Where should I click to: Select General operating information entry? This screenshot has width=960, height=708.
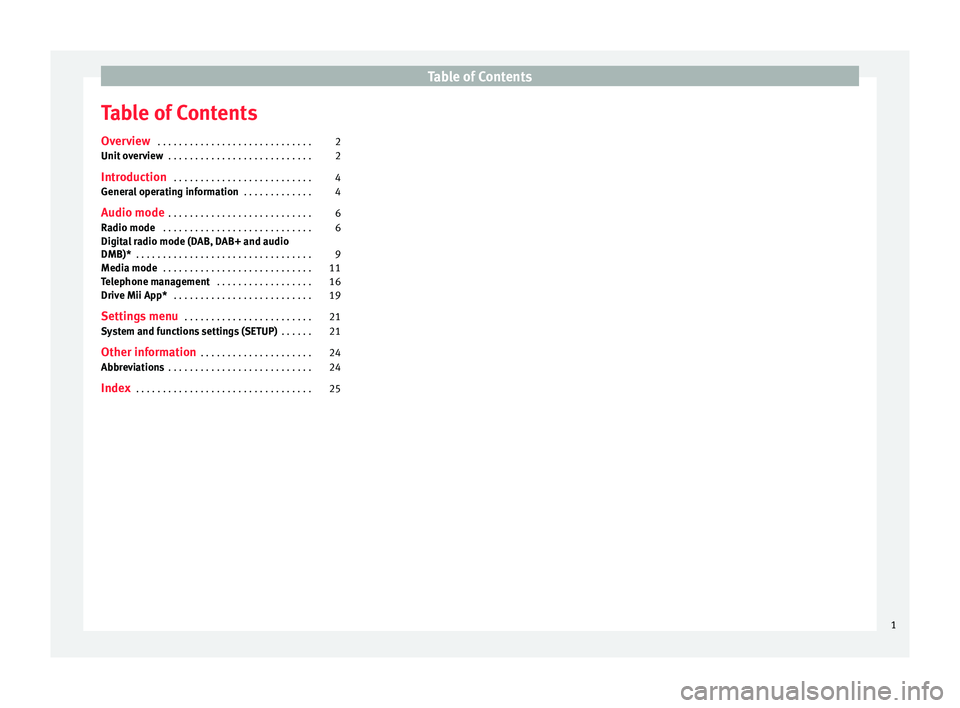pyautogui.click(x=170, y=192)
